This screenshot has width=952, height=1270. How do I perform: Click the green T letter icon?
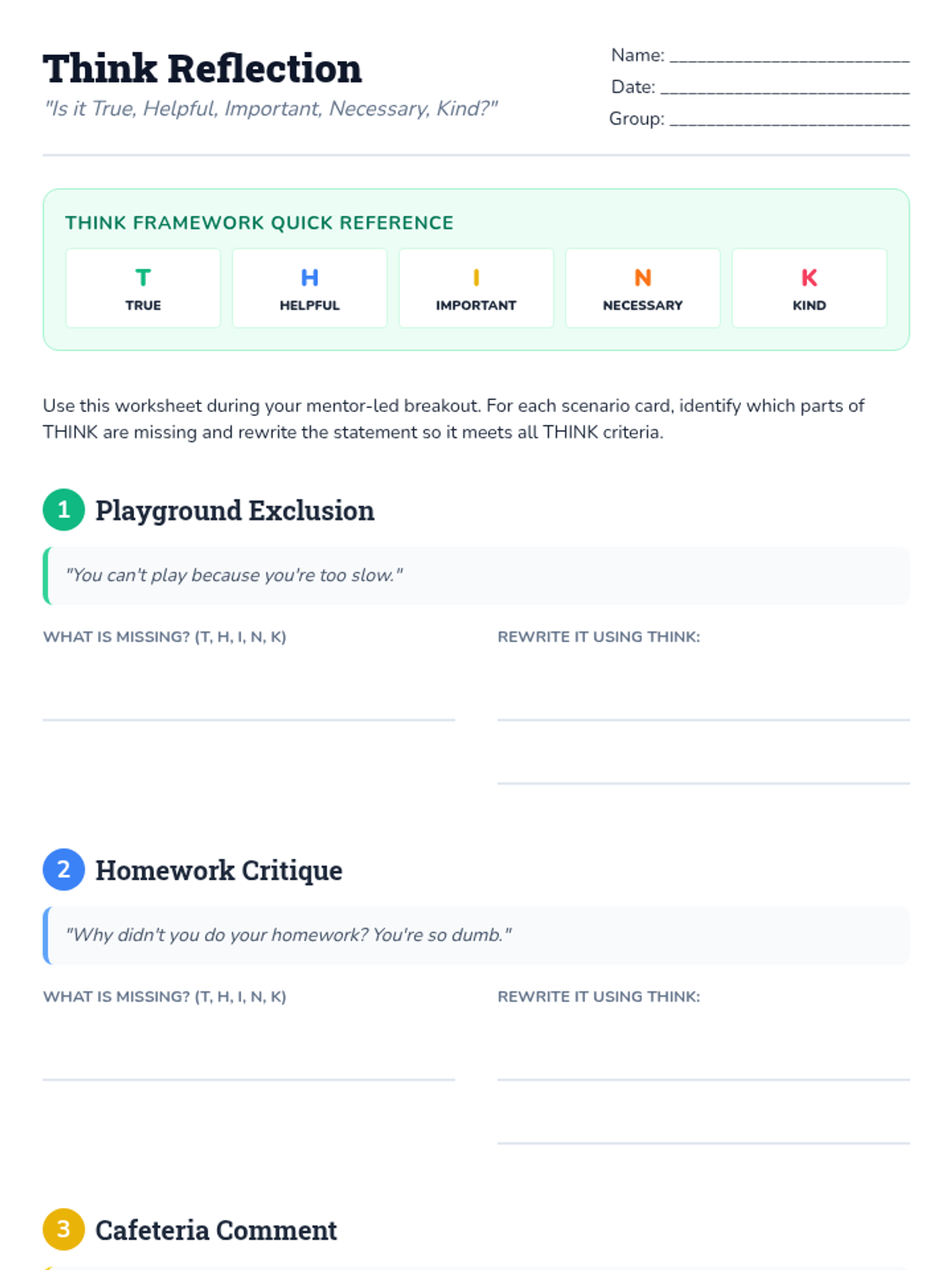click(x=143, y=277)
